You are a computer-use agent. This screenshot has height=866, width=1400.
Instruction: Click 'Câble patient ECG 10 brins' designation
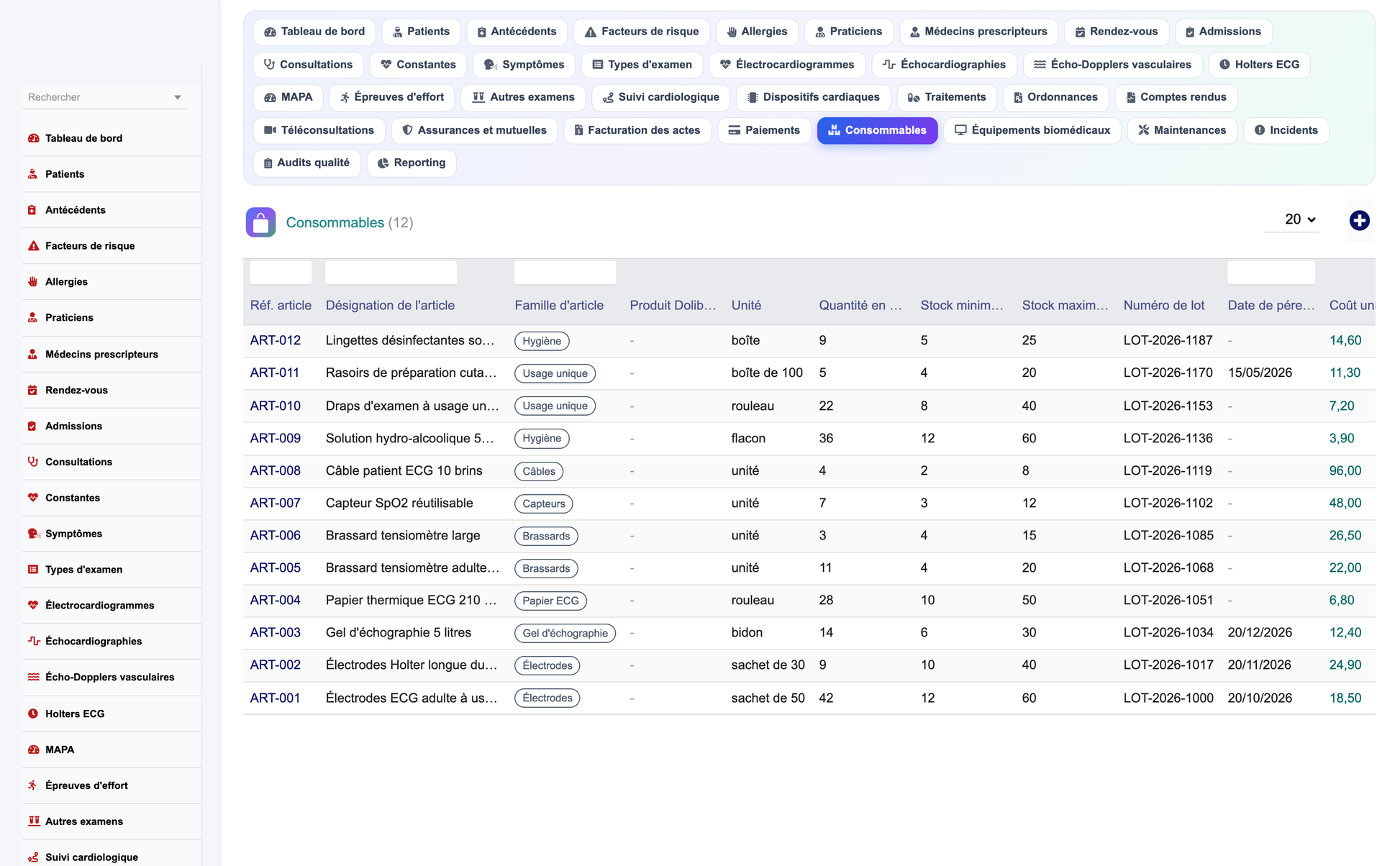[404, 470]
